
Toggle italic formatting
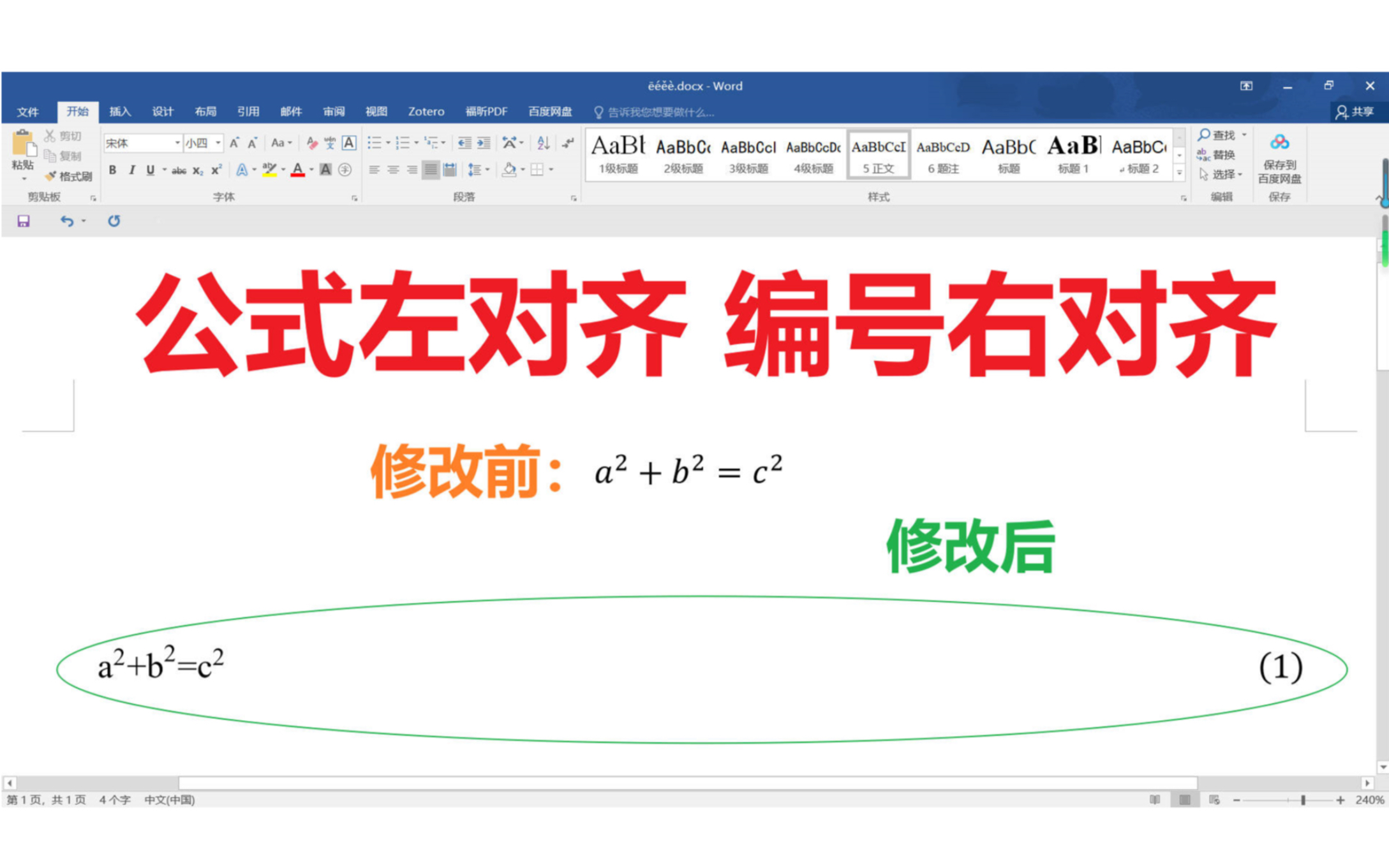[x=133, y=171]
